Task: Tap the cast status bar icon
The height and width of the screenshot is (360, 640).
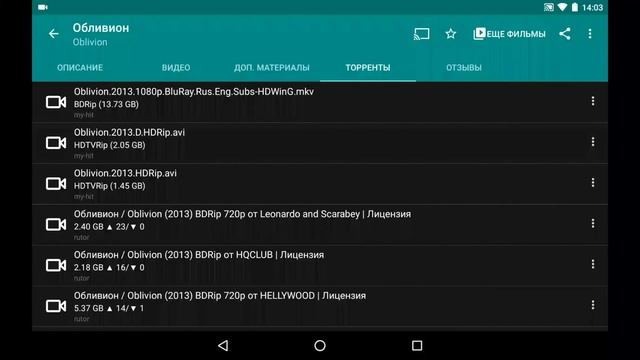Action: pyautogui.click(x=549, y=7)
